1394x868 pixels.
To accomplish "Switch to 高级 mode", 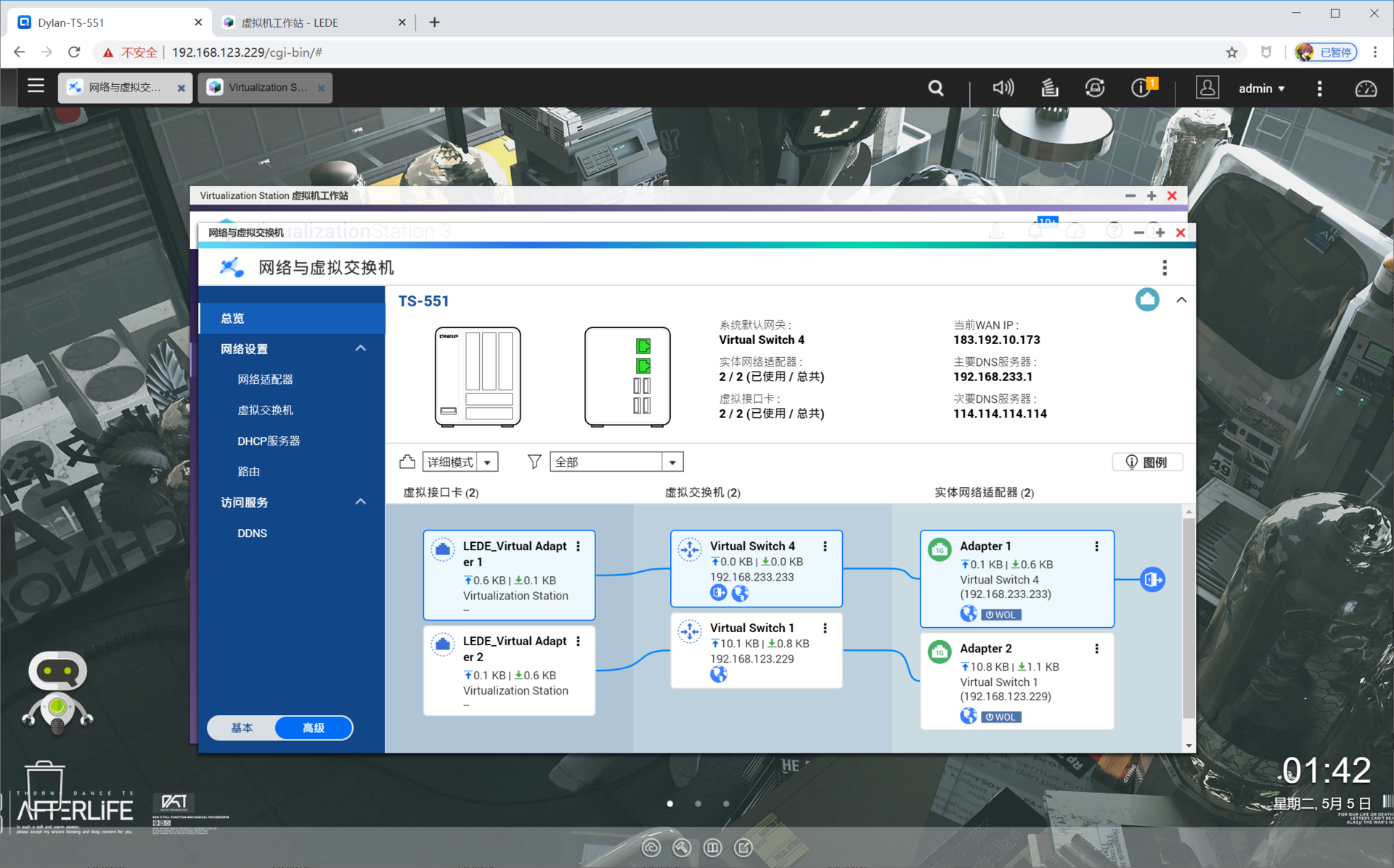I will (x=314, y=728).
